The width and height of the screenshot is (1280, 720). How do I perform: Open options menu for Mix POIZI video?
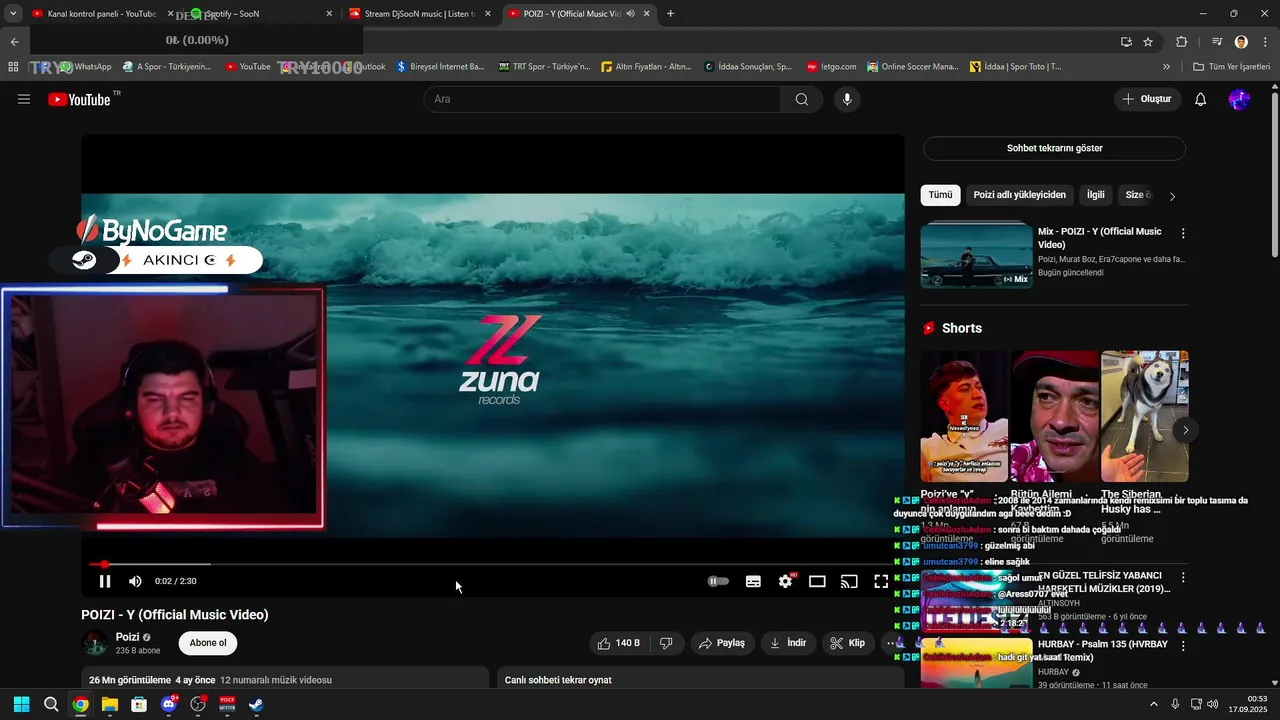1183,233
